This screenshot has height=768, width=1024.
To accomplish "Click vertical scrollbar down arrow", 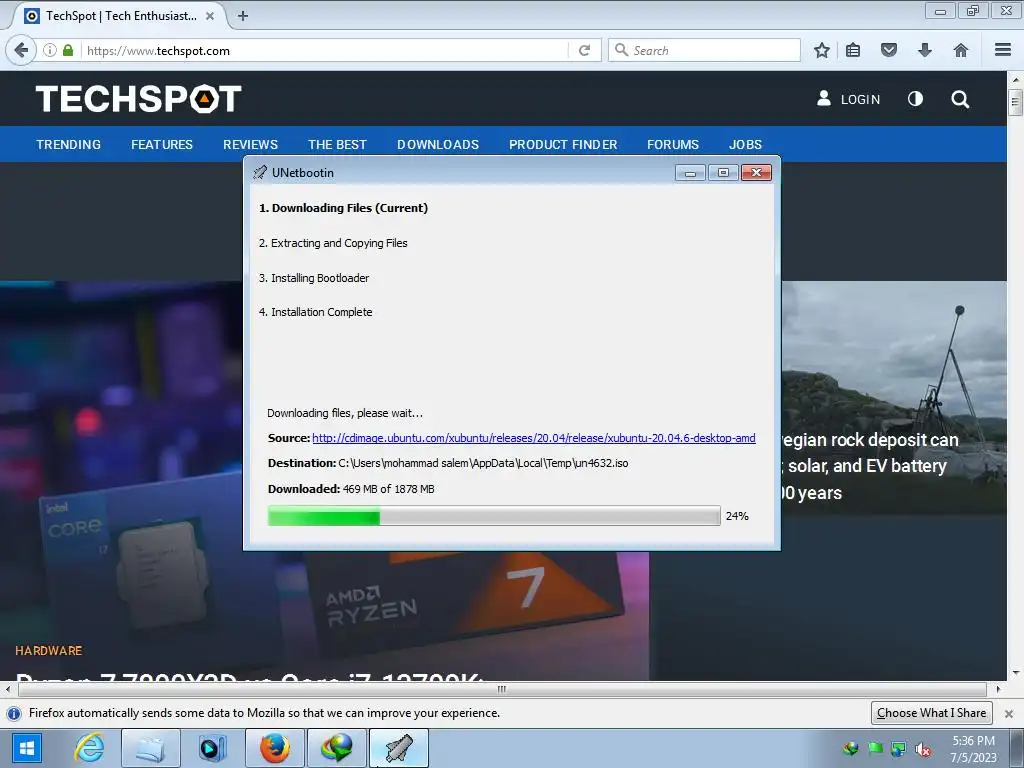I will point(1016,673).
